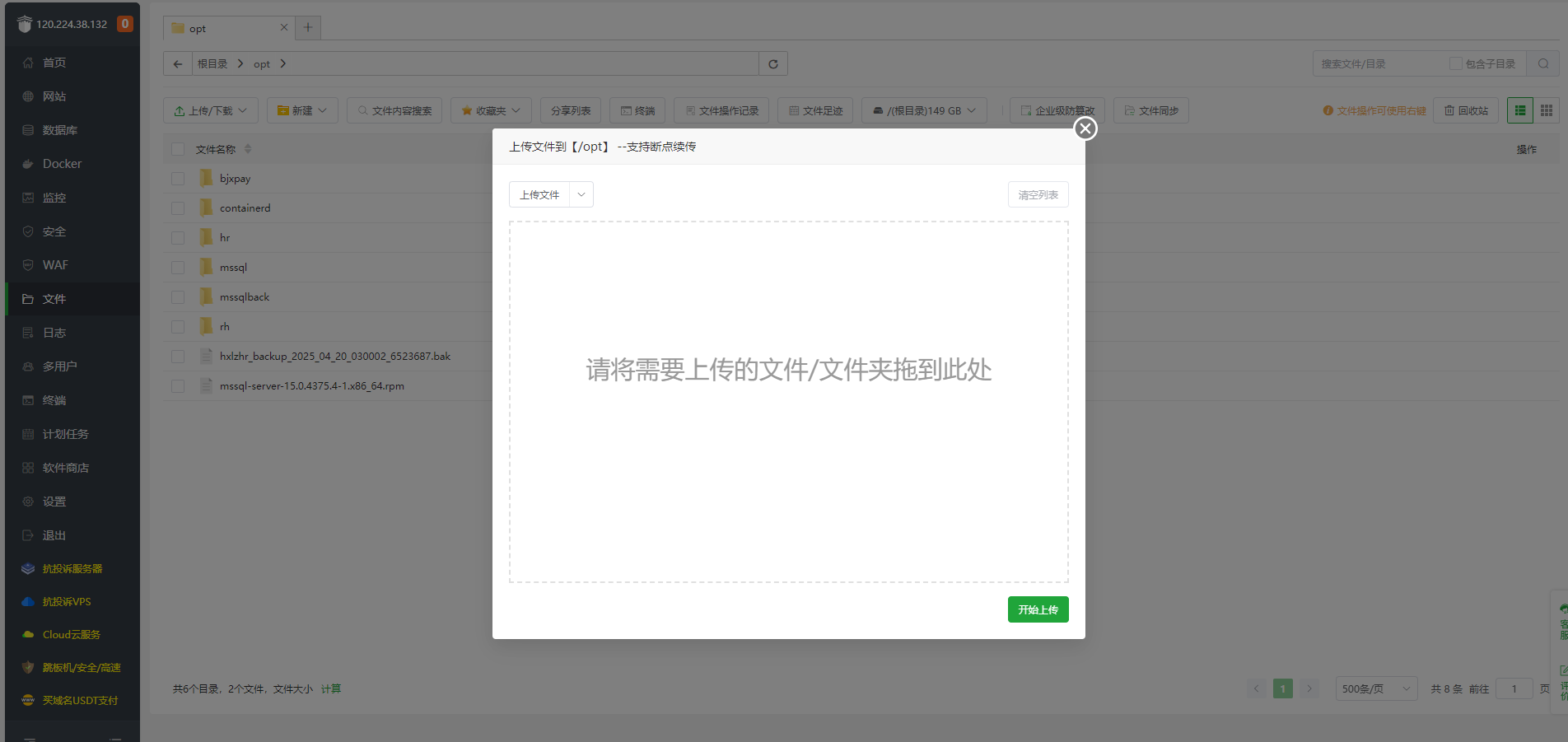
Task: Click the search magnifier icon
Action: pos(1542,64)
